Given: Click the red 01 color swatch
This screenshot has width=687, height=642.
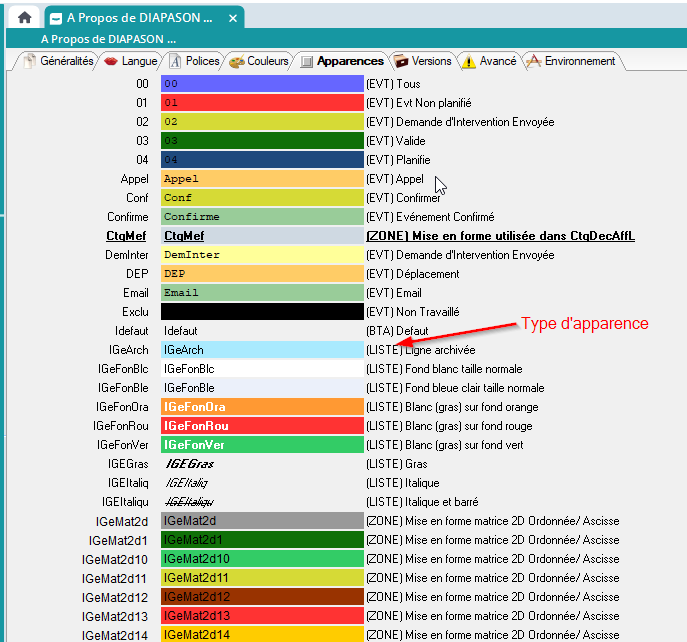Looking at the screenshot, I should coord(261,103).
